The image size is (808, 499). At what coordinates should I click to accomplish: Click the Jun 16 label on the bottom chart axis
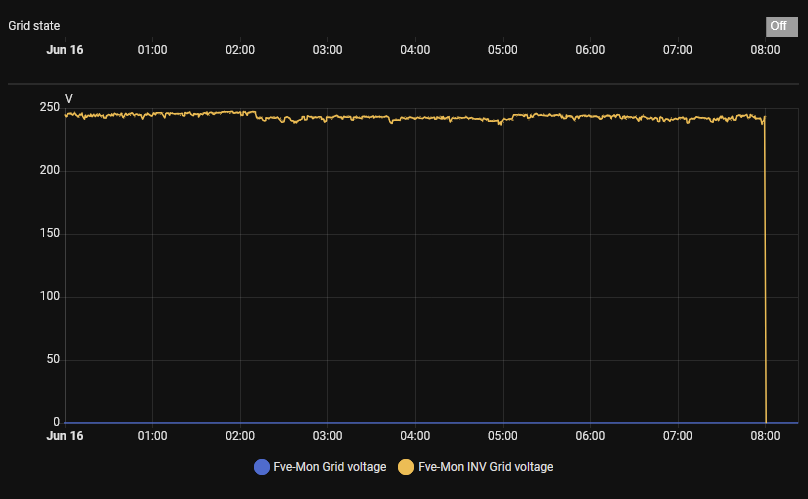(x=65, y=436)
